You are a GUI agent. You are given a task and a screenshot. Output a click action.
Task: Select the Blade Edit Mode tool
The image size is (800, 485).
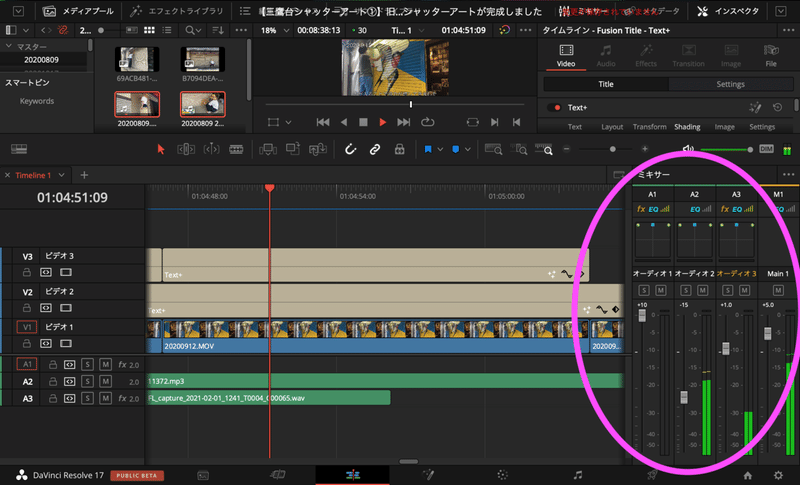(236, 149)
